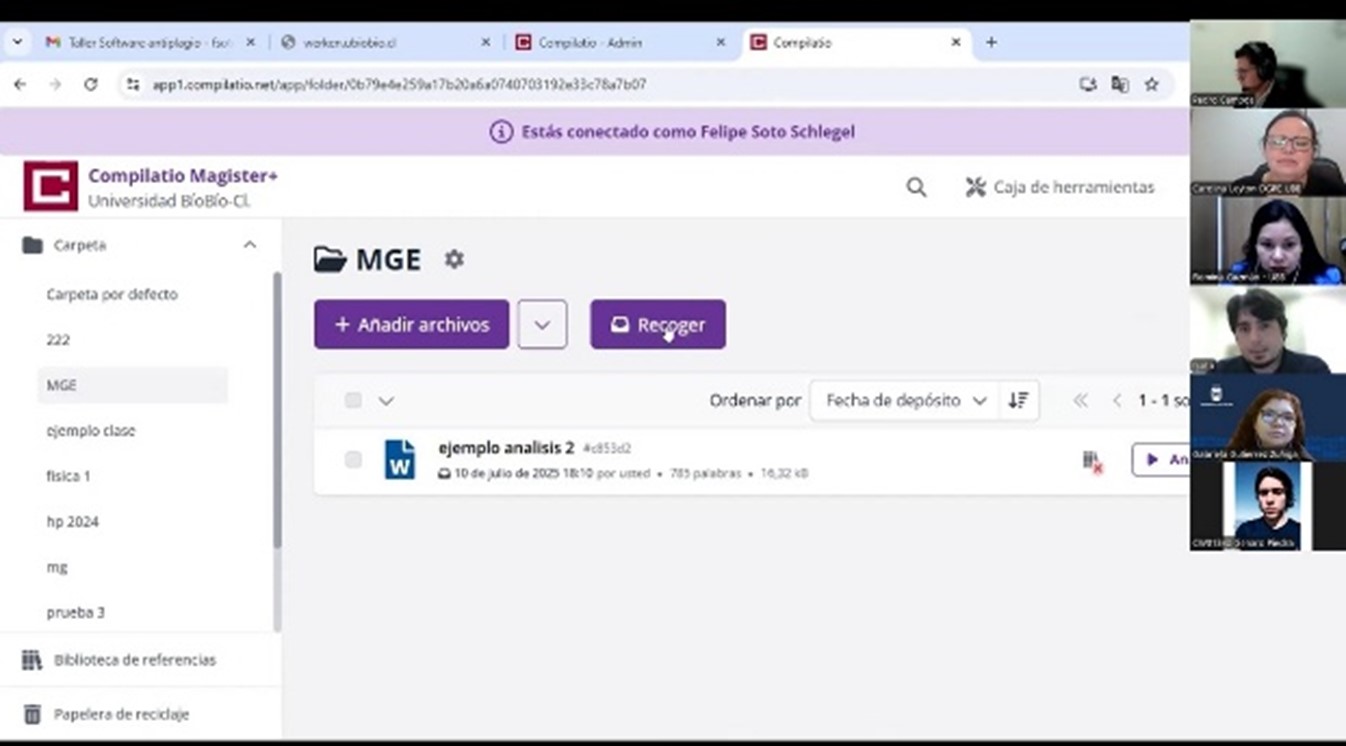
Task: Click the sidebar folder list scrollbar
Action: coord(277,410)
